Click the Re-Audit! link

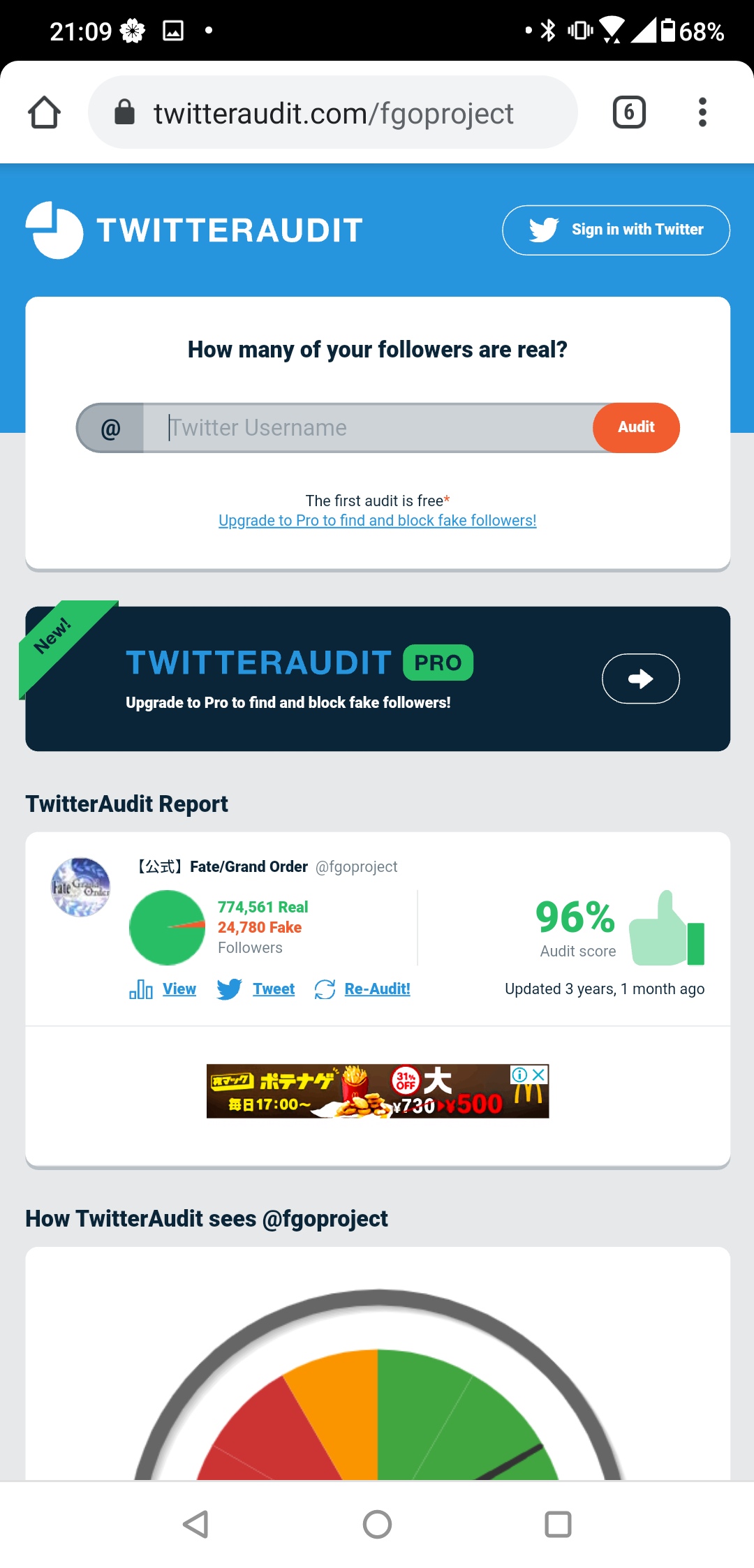(x=378, y=989)
